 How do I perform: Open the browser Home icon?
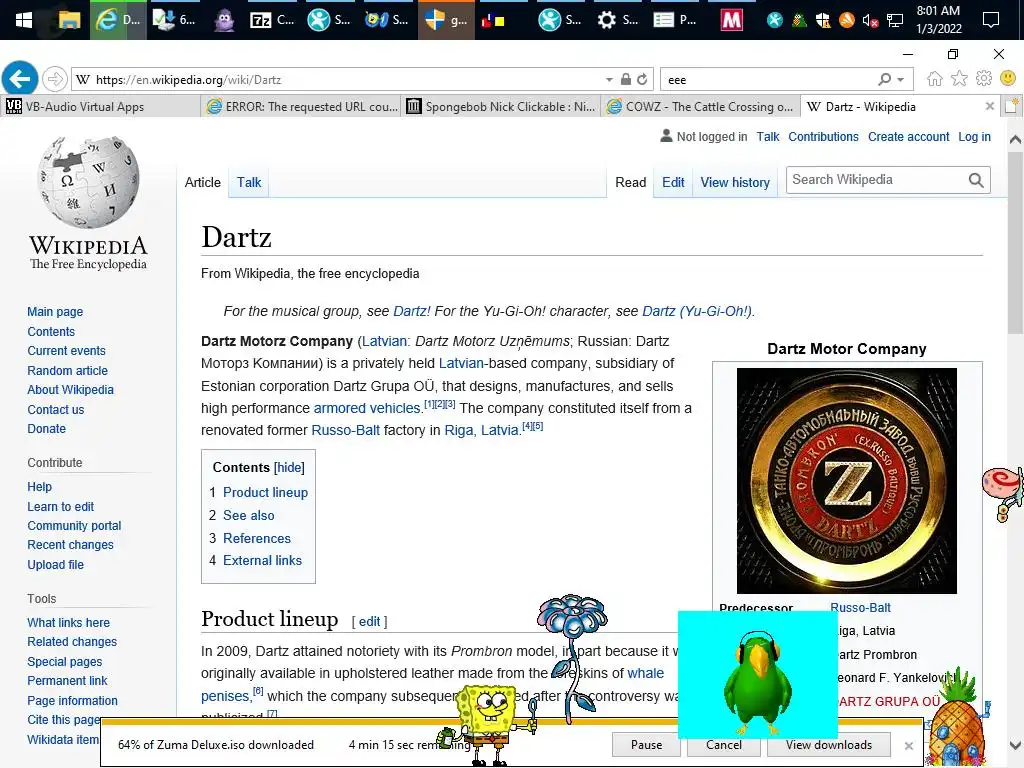pos(935,79)
